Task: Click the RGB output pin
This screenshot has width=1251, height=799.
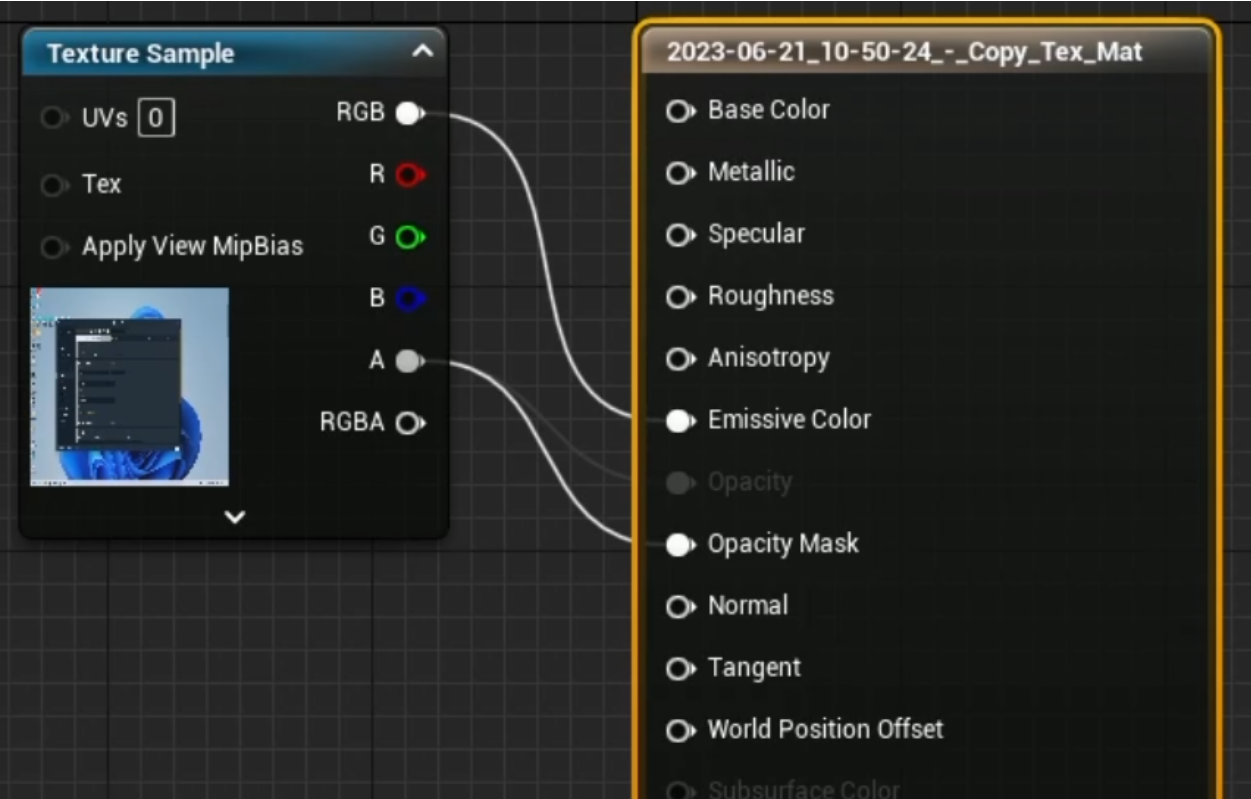Action: pyautogui.click(x=408, y=114)
